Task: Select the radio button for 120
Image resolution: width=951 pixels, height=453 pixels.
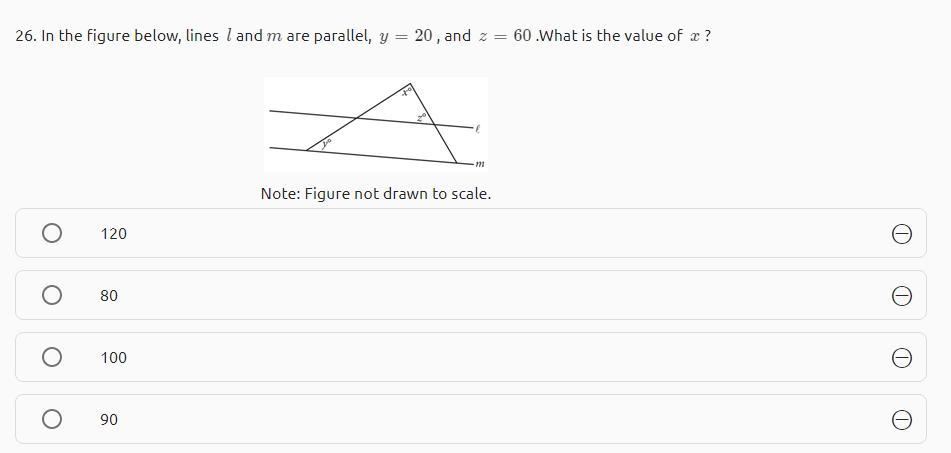Action: pos(52,233)
